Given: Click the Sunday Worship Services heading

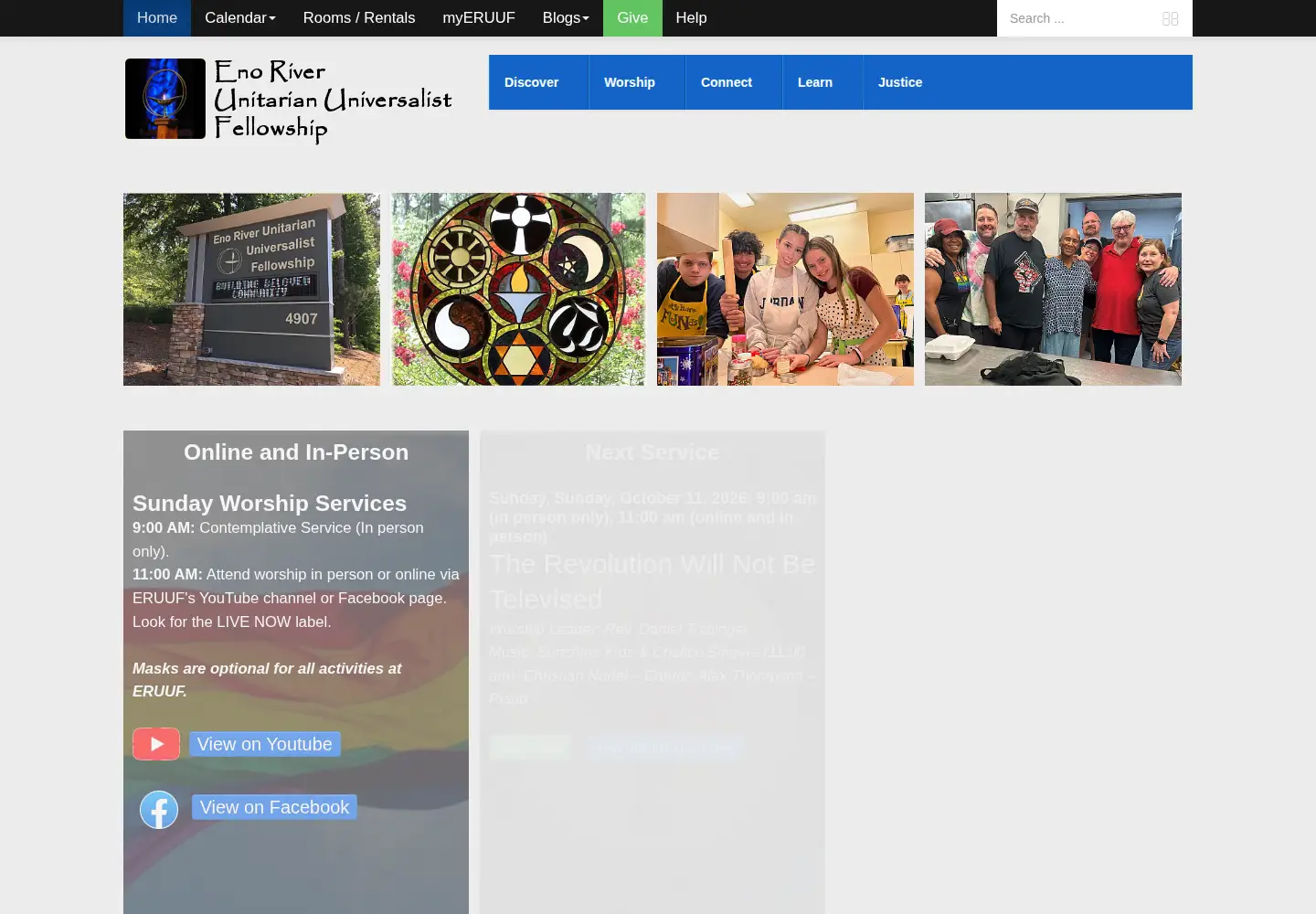Looking at the screenshot, I should [270, 504].
